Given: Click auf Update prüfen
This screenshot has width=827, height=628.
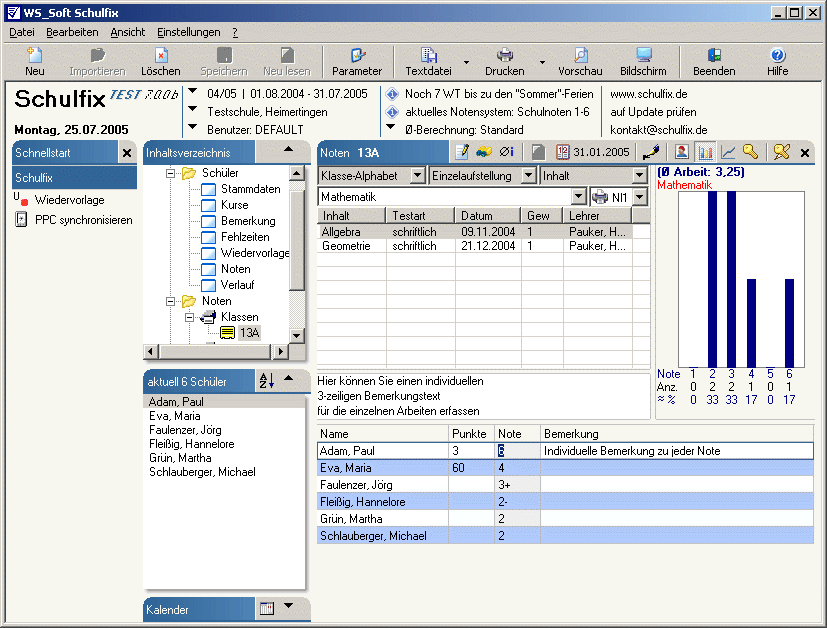Looking at the screenshot, I should coord(653,112).
